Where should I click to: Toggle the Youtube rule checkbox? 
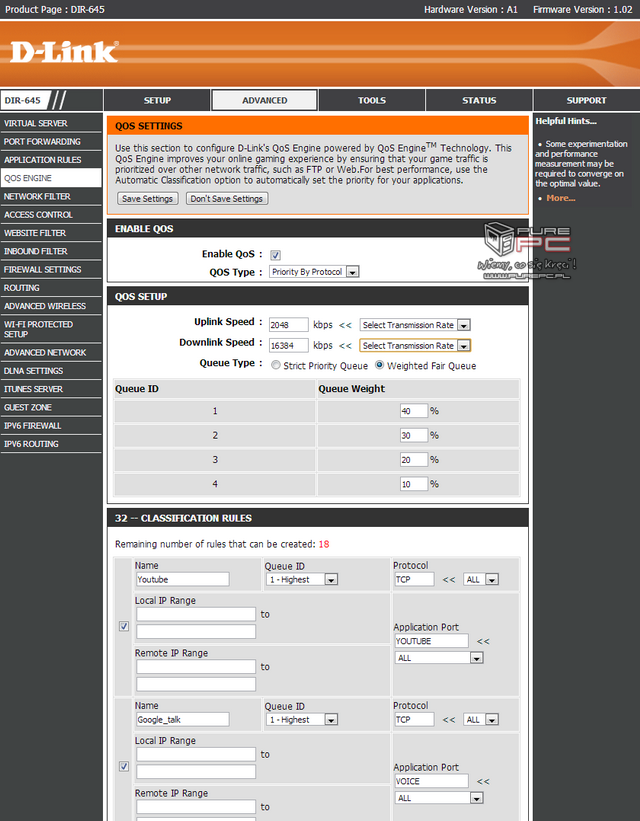124,626
